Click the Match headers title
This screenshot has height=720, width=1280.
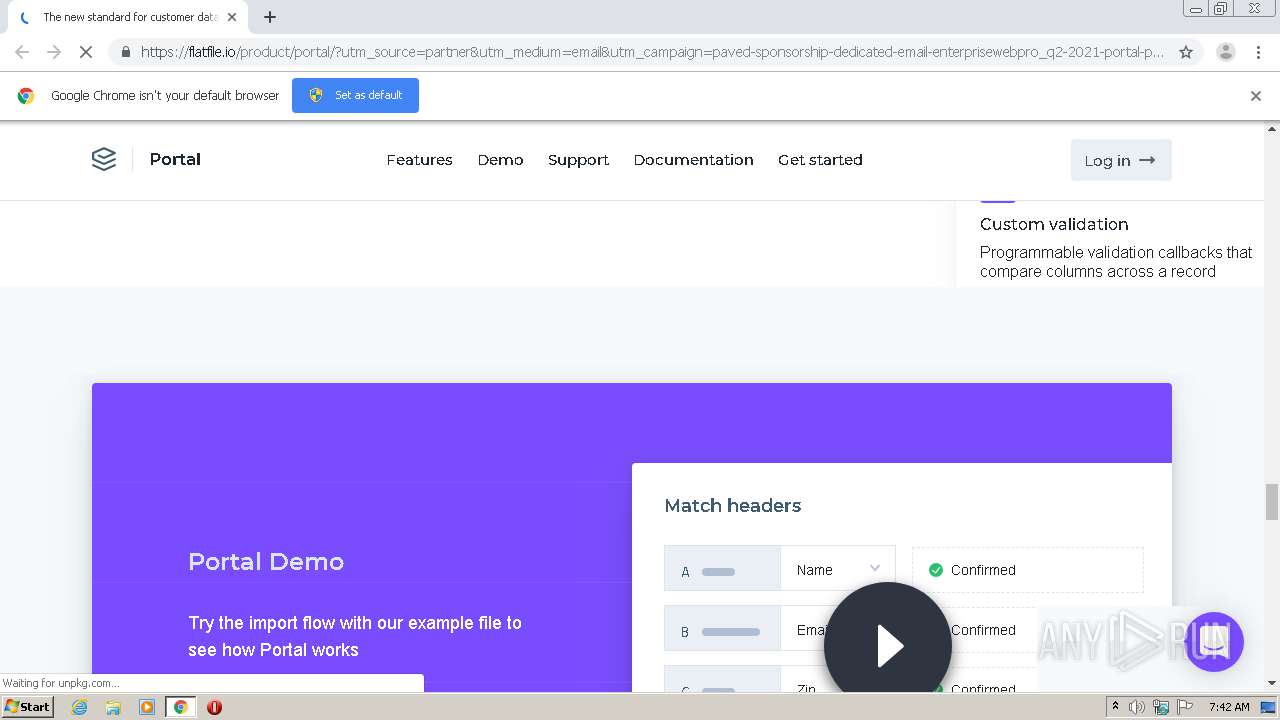pos(733,506)
